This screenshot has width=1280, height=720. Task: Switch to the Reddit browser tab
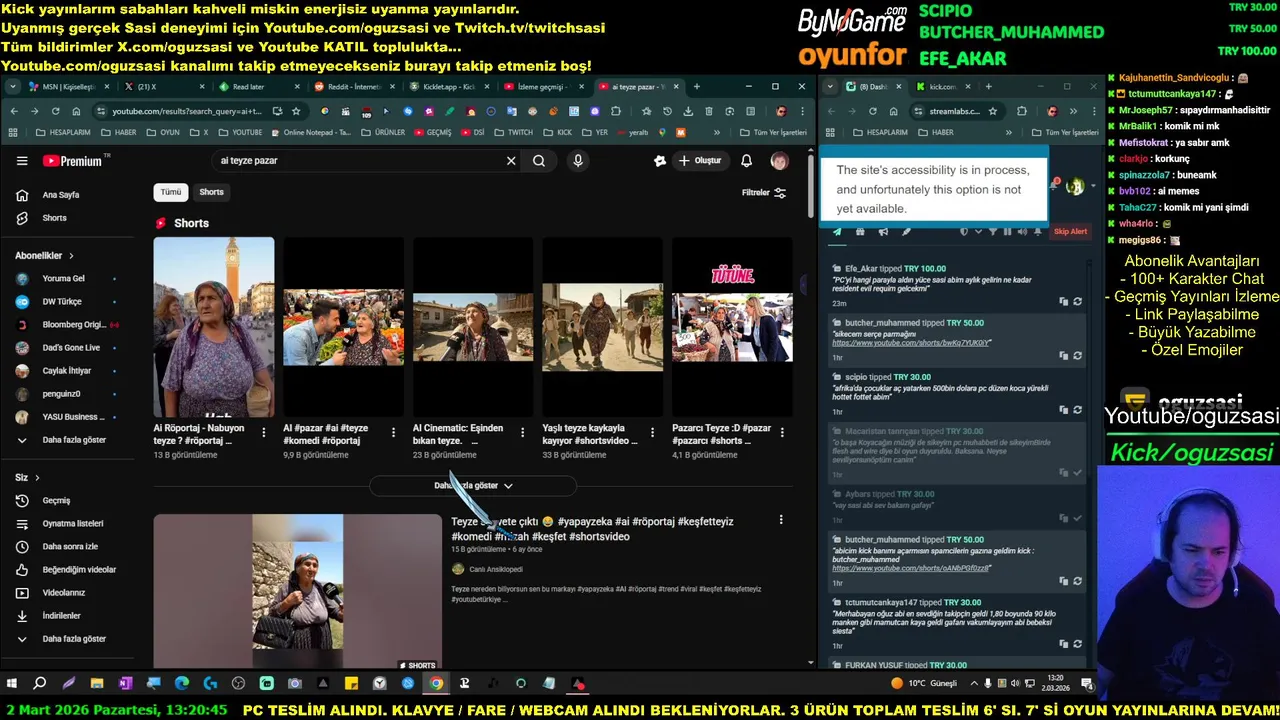[352, 87]
